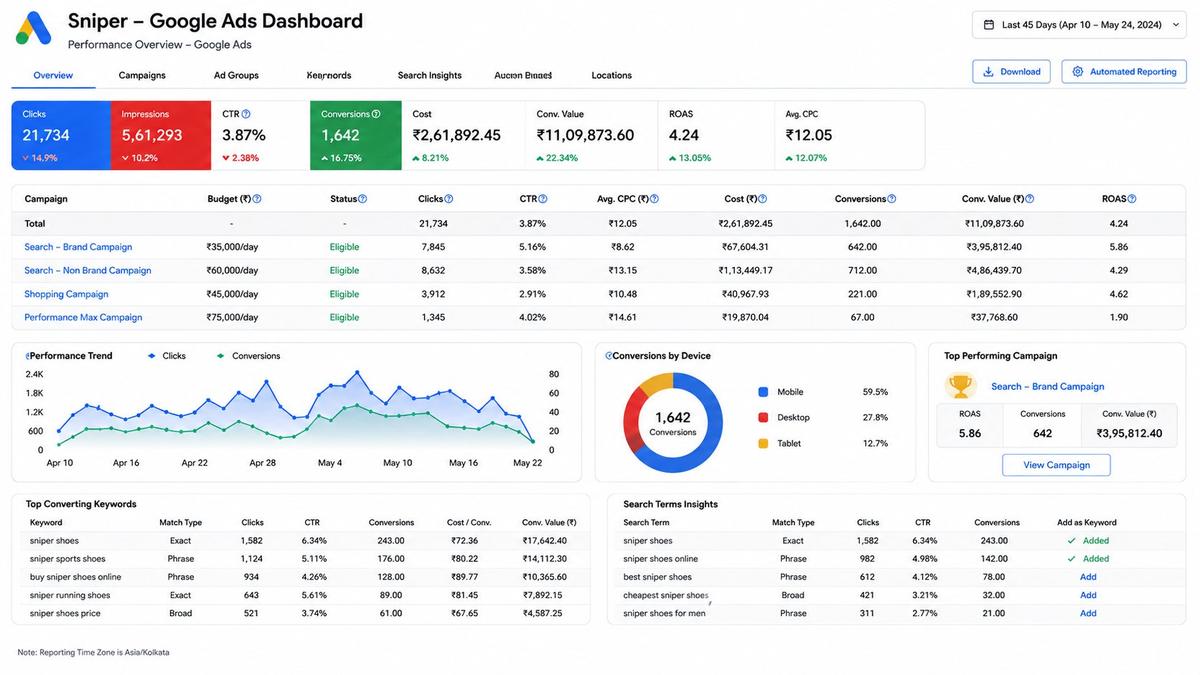Click the help icon next to CTR card
This screenshot has height=675, width=1200.
[246, 114]
